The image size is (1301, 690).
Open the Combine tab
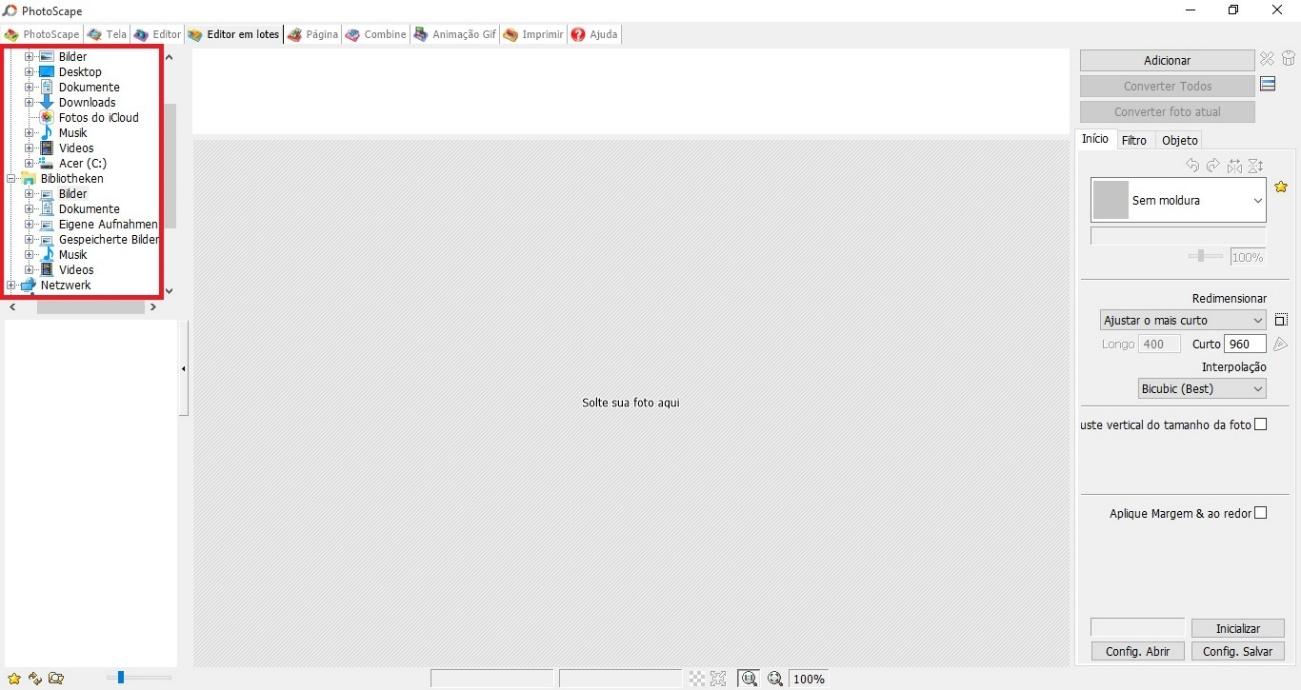375,34
